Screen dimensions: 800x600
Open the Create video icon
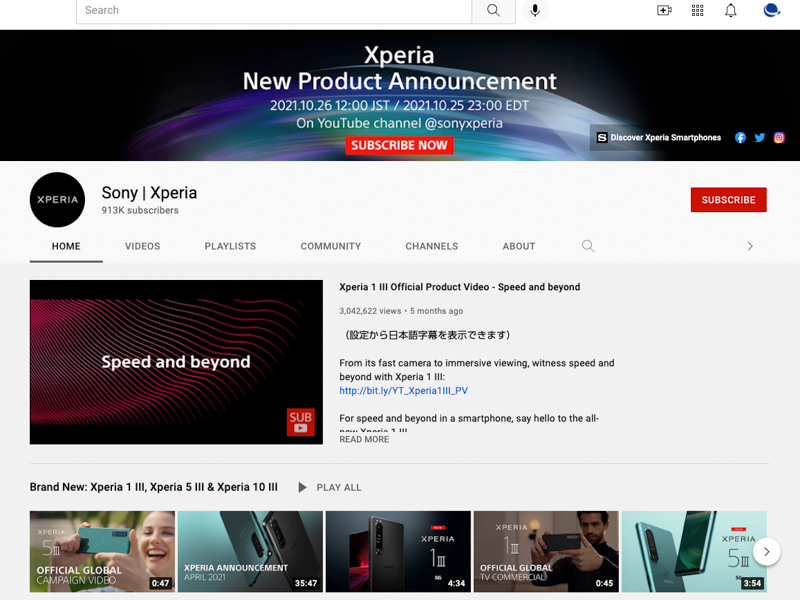(x=664, y=10)
